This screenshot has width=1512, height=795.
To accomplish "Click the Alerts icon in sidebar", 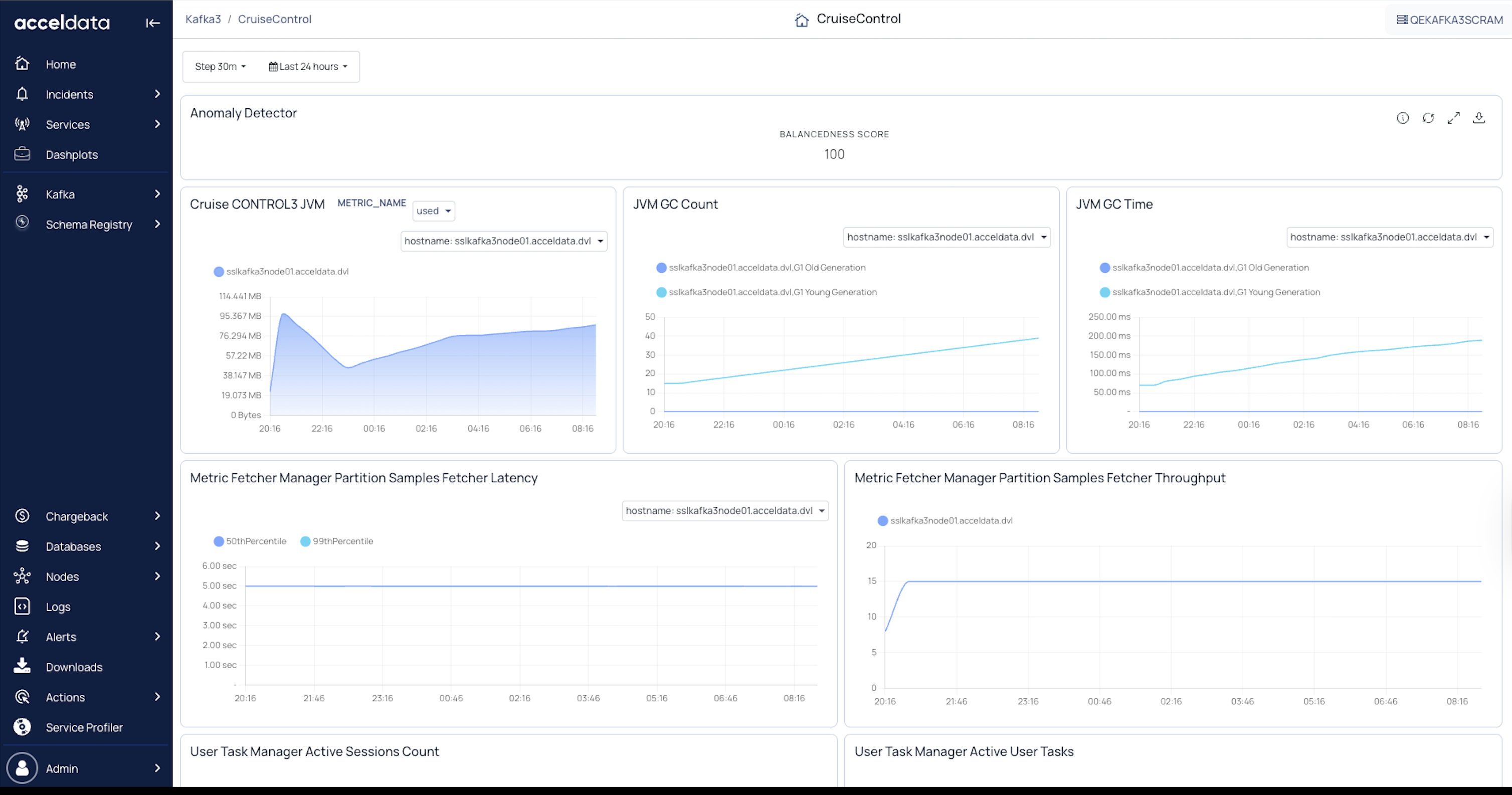I will (x=22, y=637).
